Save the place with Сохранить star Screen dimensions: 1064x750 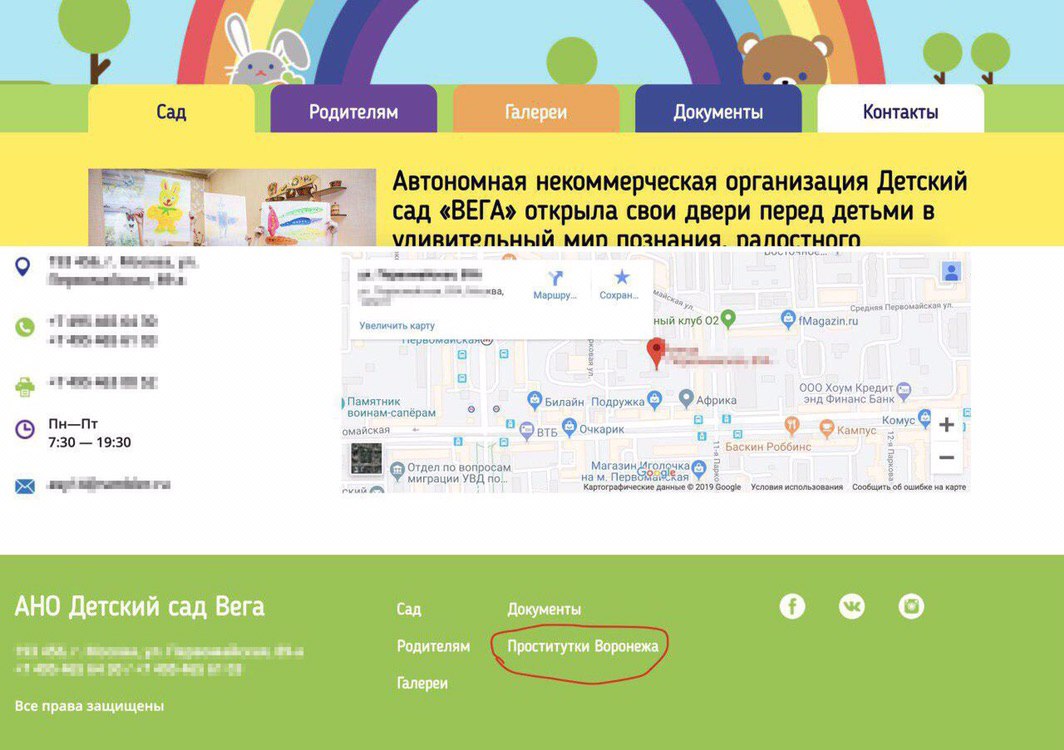(620, 285)
